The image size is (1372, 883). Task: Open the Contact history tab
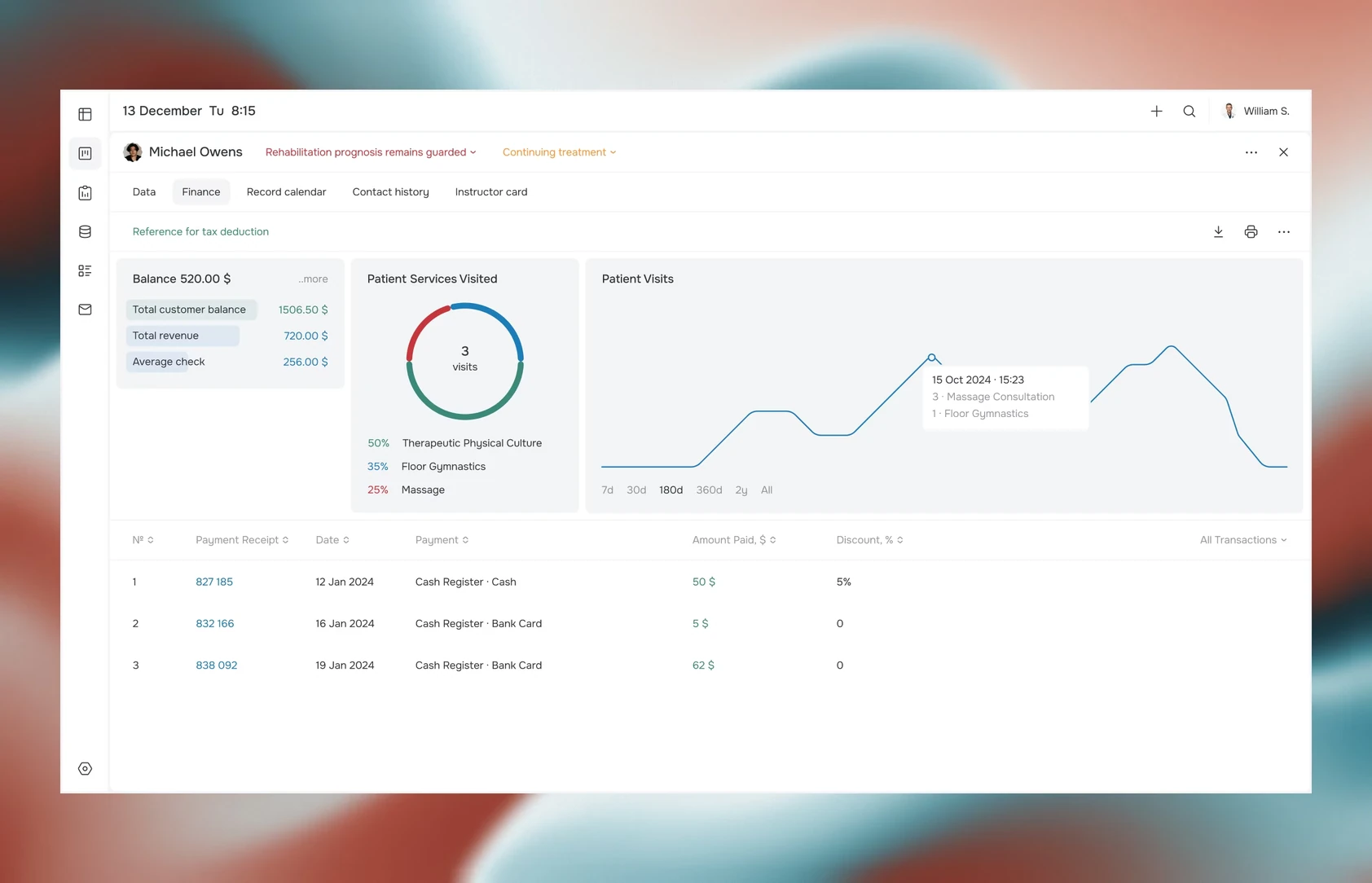pyautogui.click(x=390, y=192)
